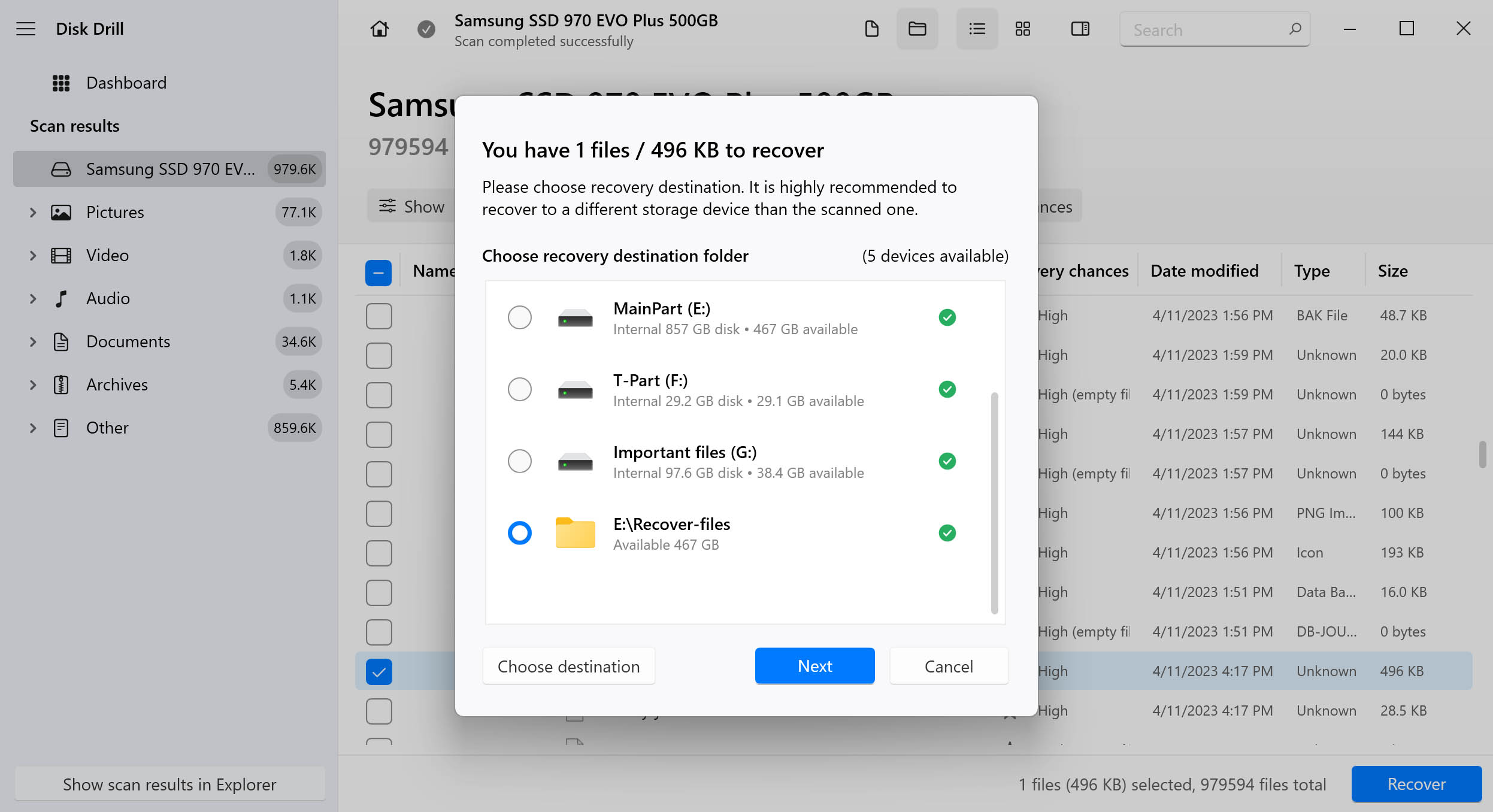Viewport: 1493px width, 812px height.
Task: Click the MainPart (E:) drive icon
Action: (575, 318)
